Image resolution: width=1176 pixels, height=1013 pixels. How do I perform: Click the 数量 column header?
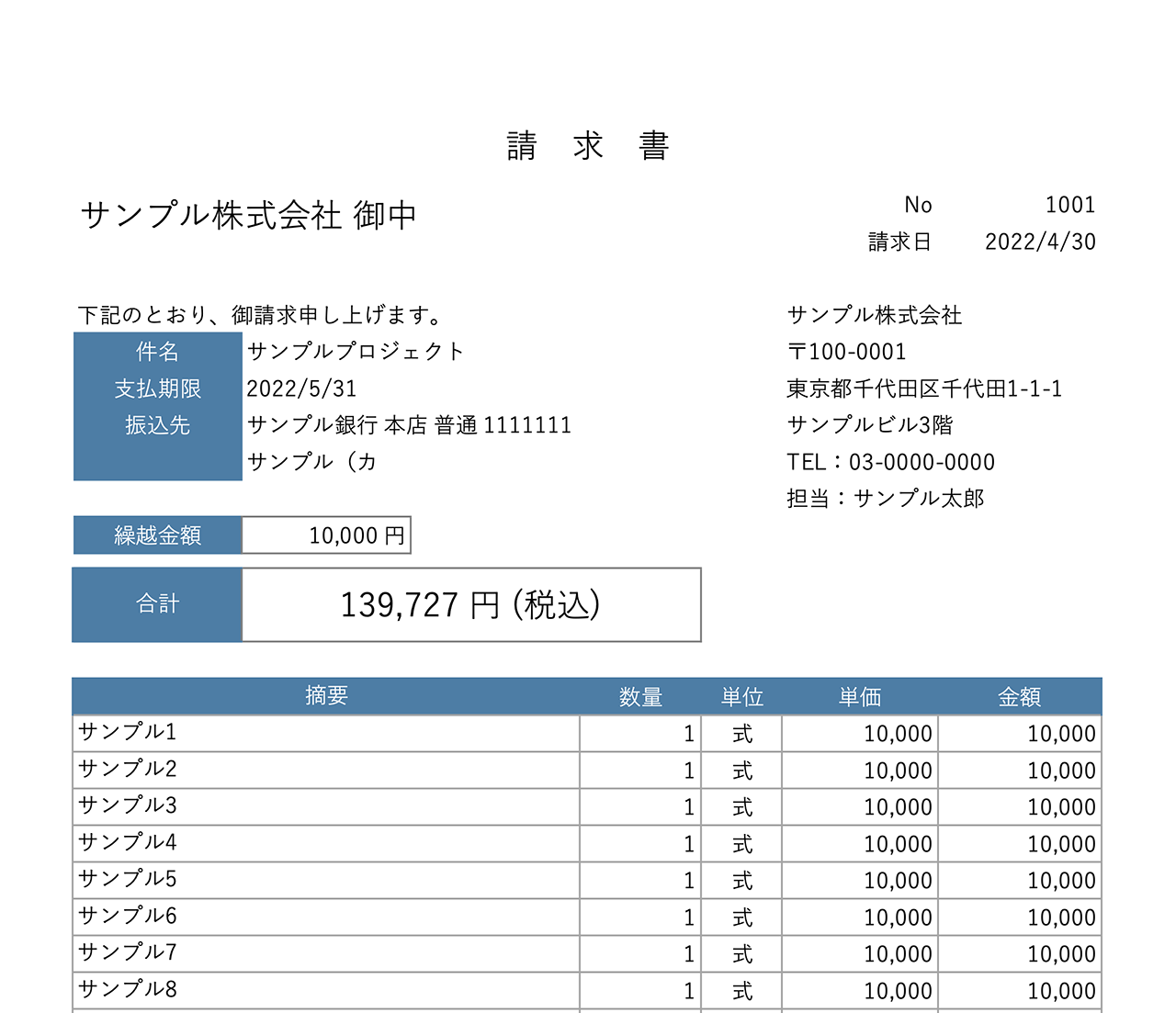640,696
